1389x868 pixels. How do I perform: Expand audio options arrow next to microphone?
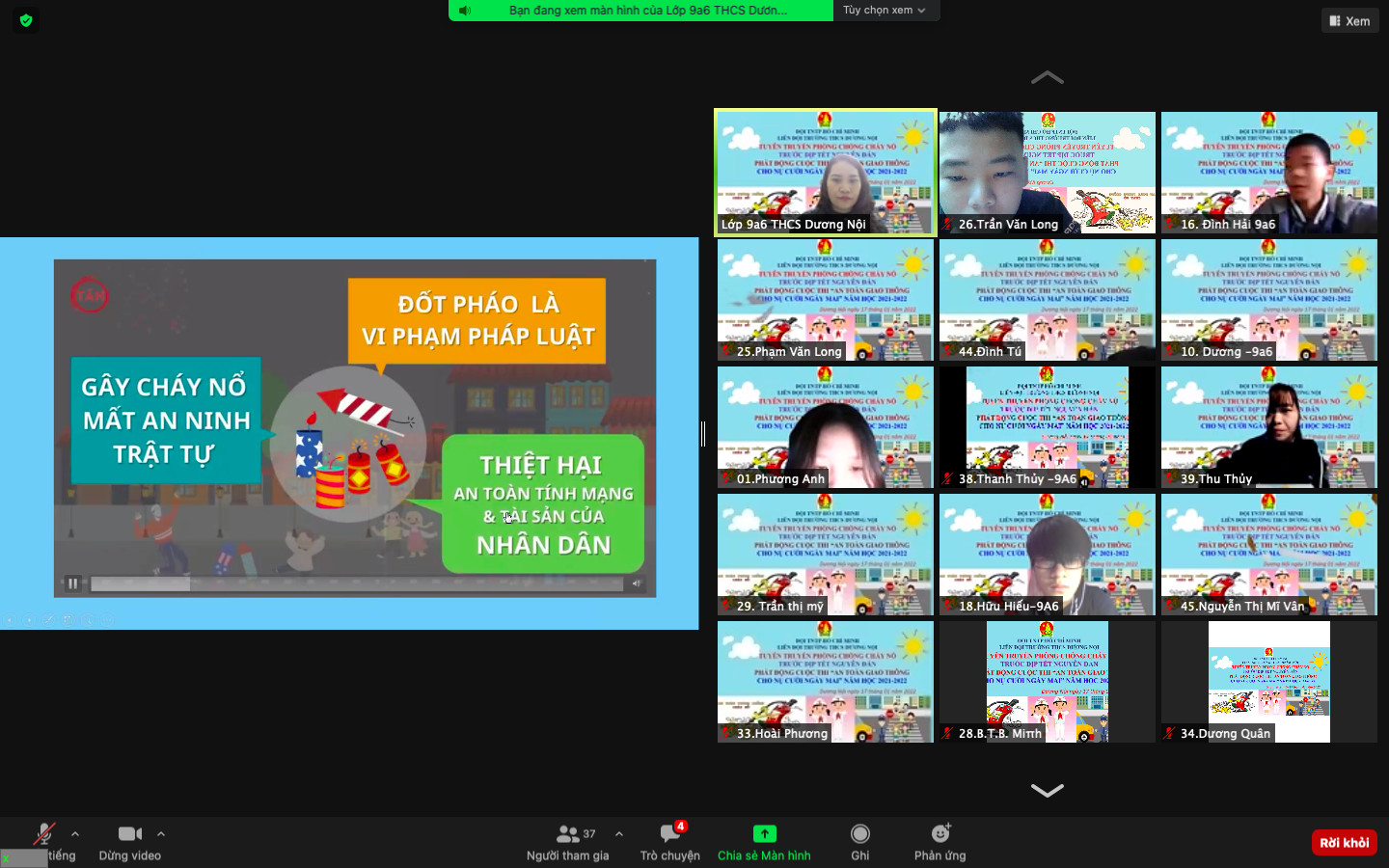(75, 834)
